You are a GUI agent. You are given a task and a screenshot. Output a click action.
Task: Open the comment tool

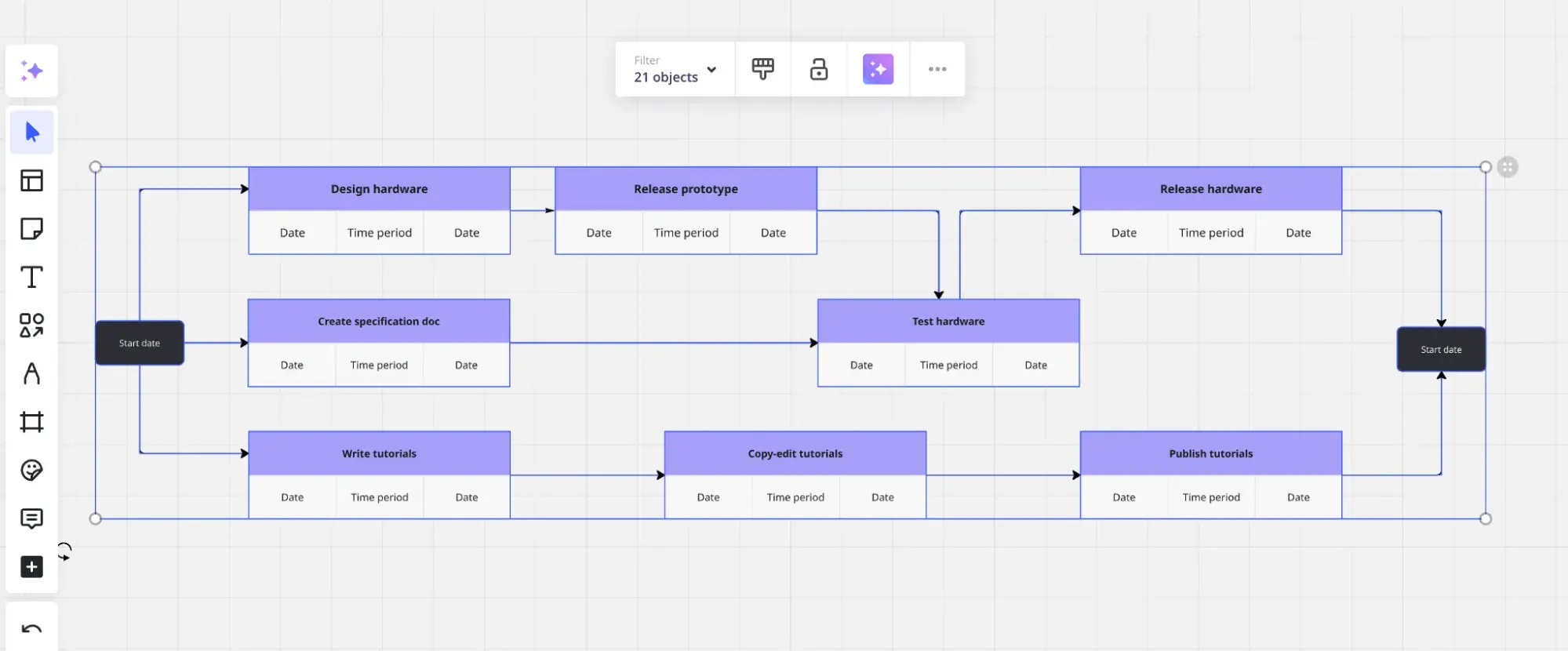[31, 518]
